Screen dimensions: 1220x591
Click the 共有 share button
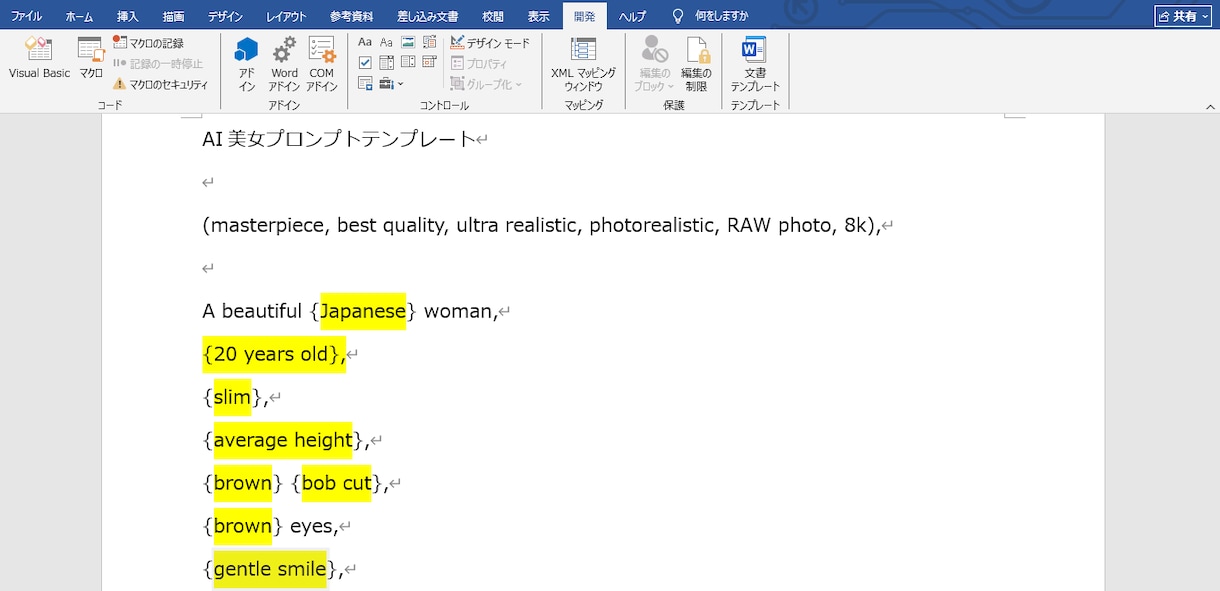tap(1183, 16)
